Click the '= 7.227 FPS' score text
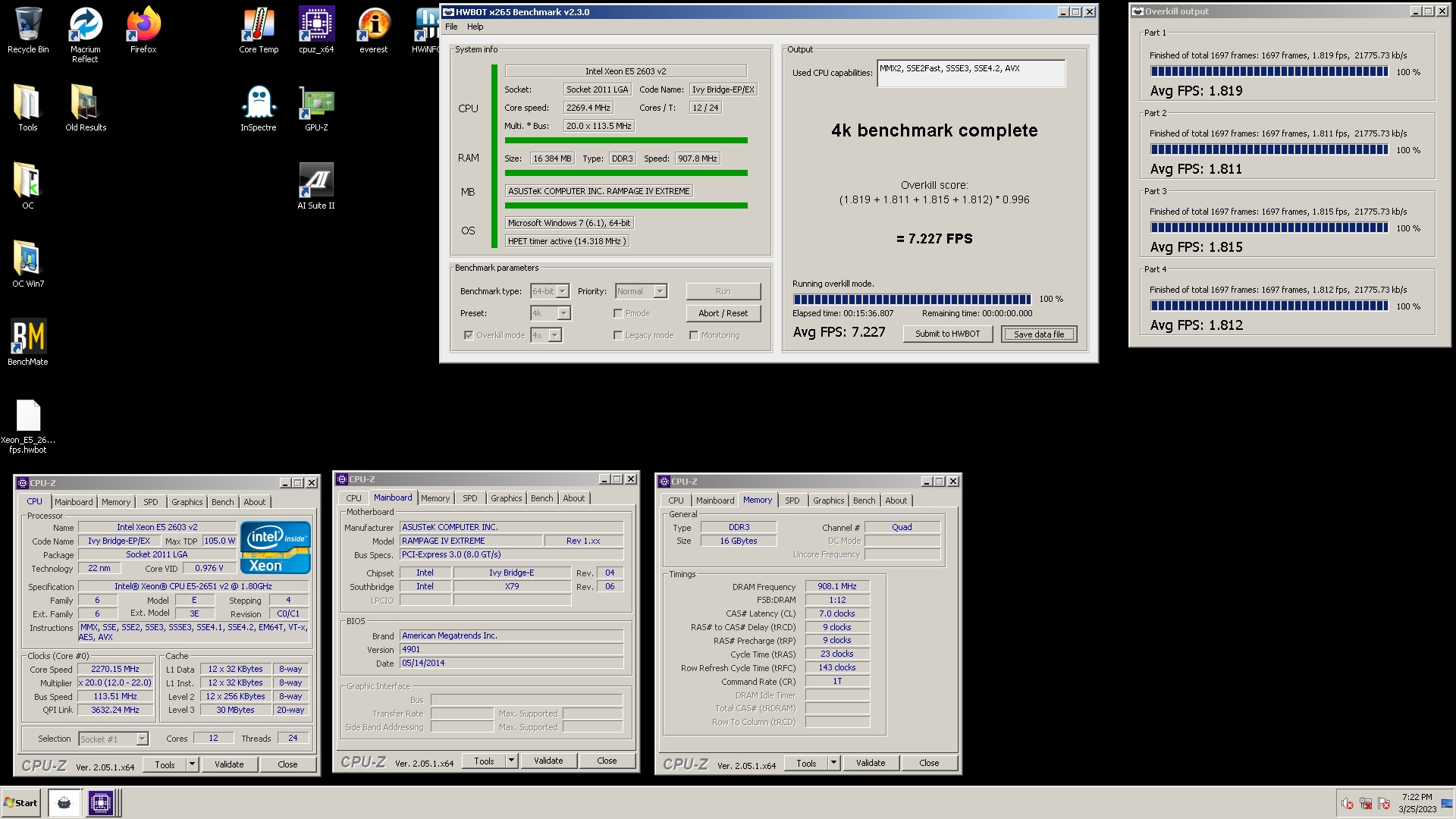Image resolution: width=1456 pixels, height=819 pixels. tap(934, 239)
